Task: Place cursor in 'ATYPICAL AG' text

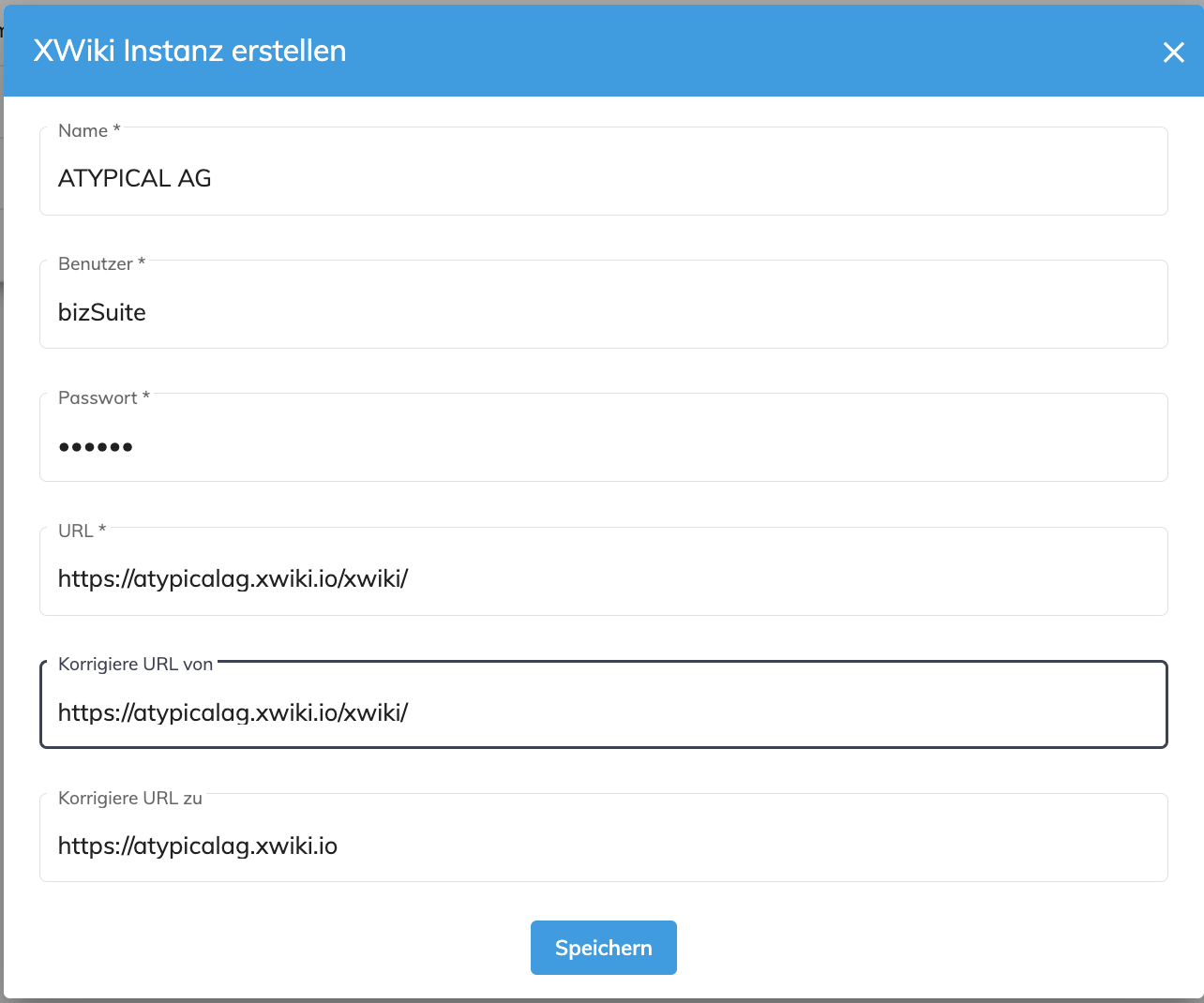Action: pos(135,178)
